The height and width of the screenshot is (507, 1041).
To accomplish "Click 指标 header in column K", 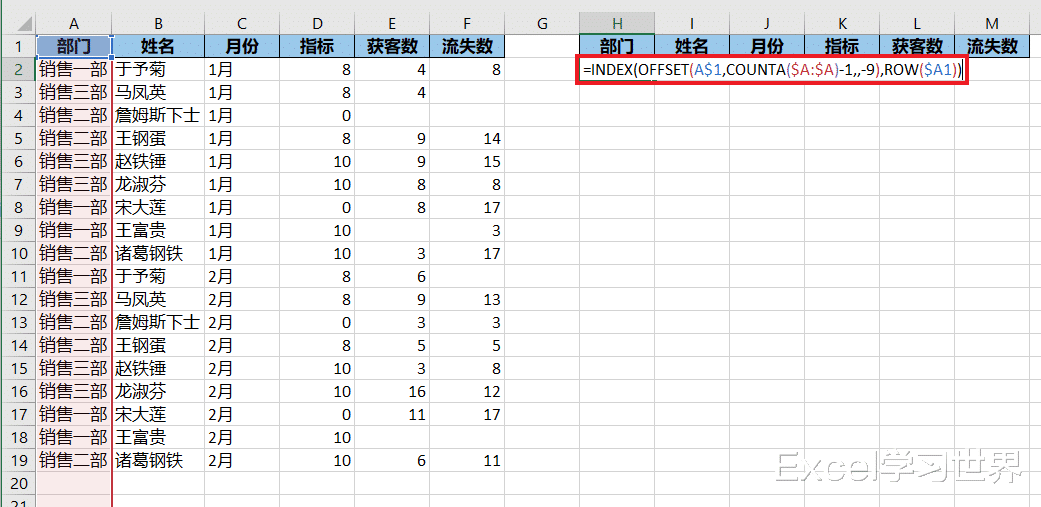I will point(842,46).
